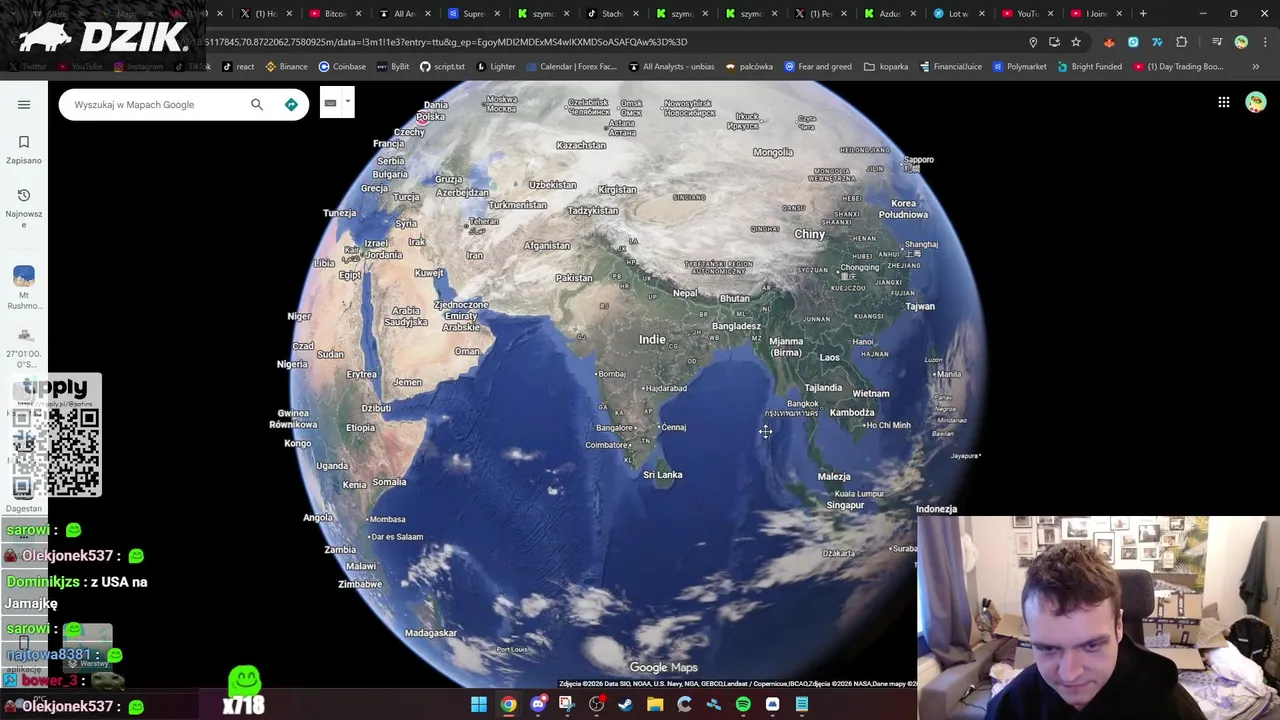
Task: Click the Sri Lanka label on globe
Action: pos(663,475)
